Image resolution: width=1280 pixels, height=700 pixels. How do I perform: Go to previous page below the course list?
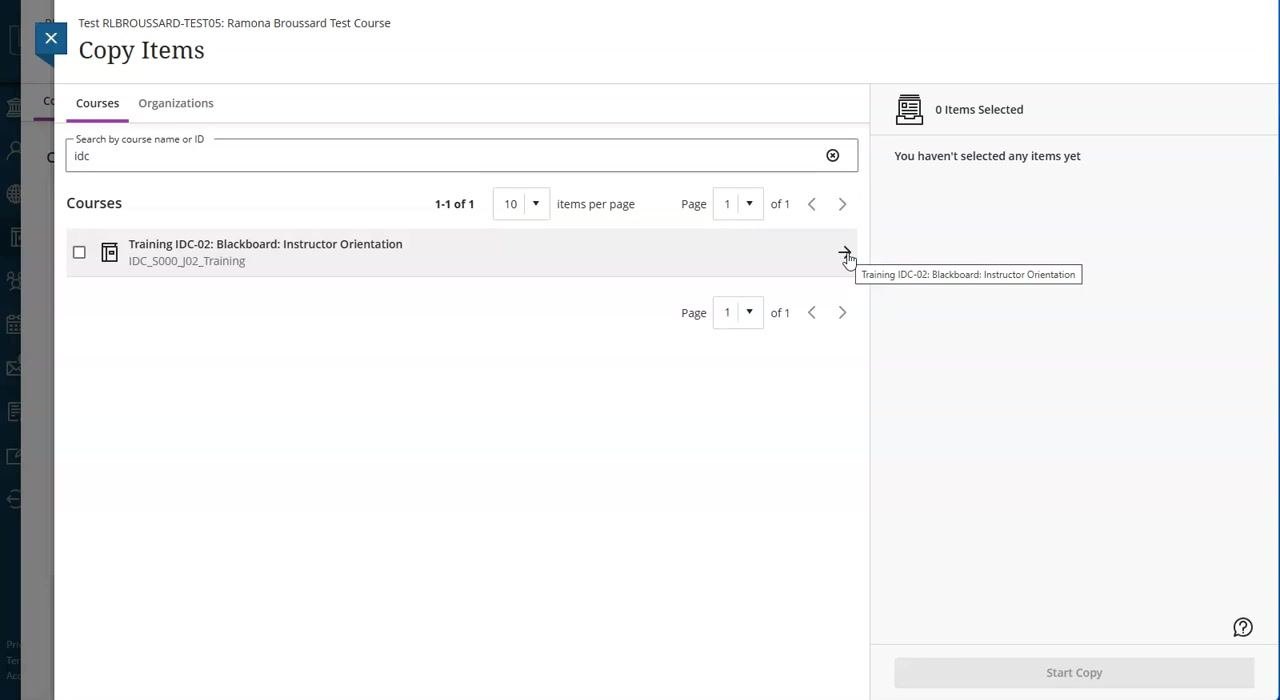(812, 313)
